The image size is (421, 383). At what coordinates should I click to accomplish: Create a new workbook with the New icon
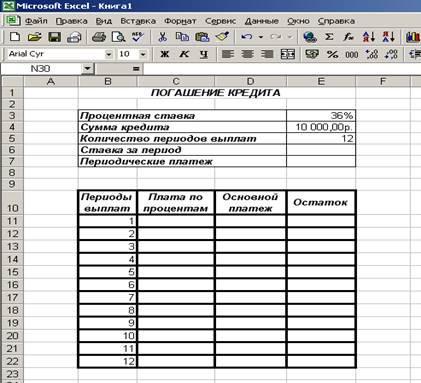pos(15,37)
